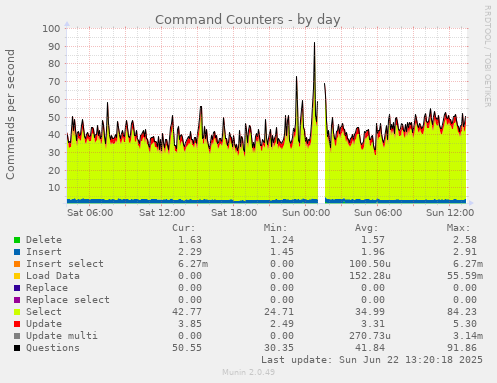
Task: Click the black Questions legend swatch
Action: click(17, 348)
